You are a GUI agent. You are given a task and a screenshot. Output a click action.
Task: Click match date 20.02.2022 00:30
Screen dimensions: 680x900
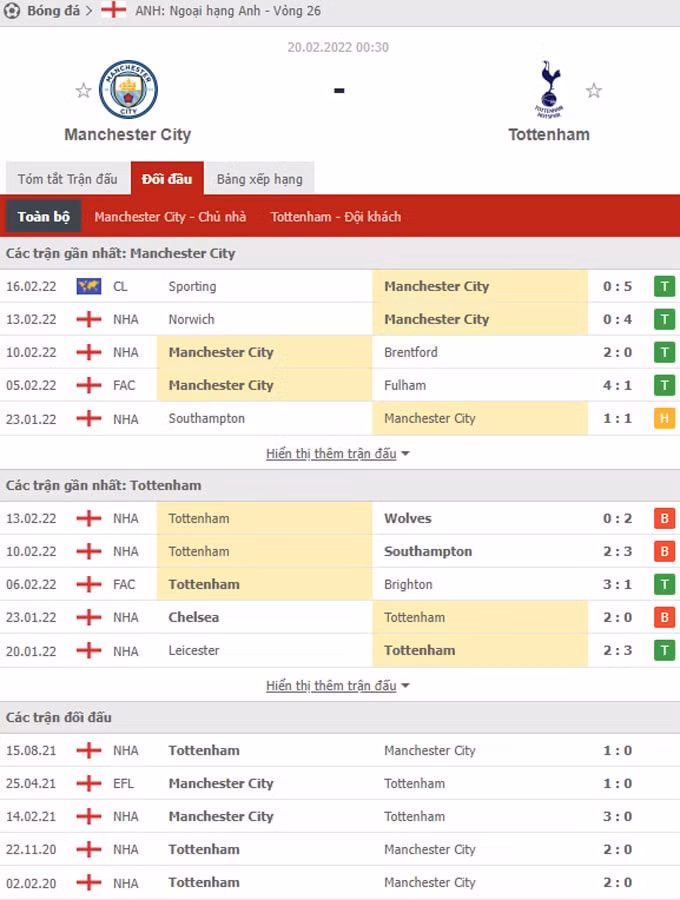coord(338,47)
